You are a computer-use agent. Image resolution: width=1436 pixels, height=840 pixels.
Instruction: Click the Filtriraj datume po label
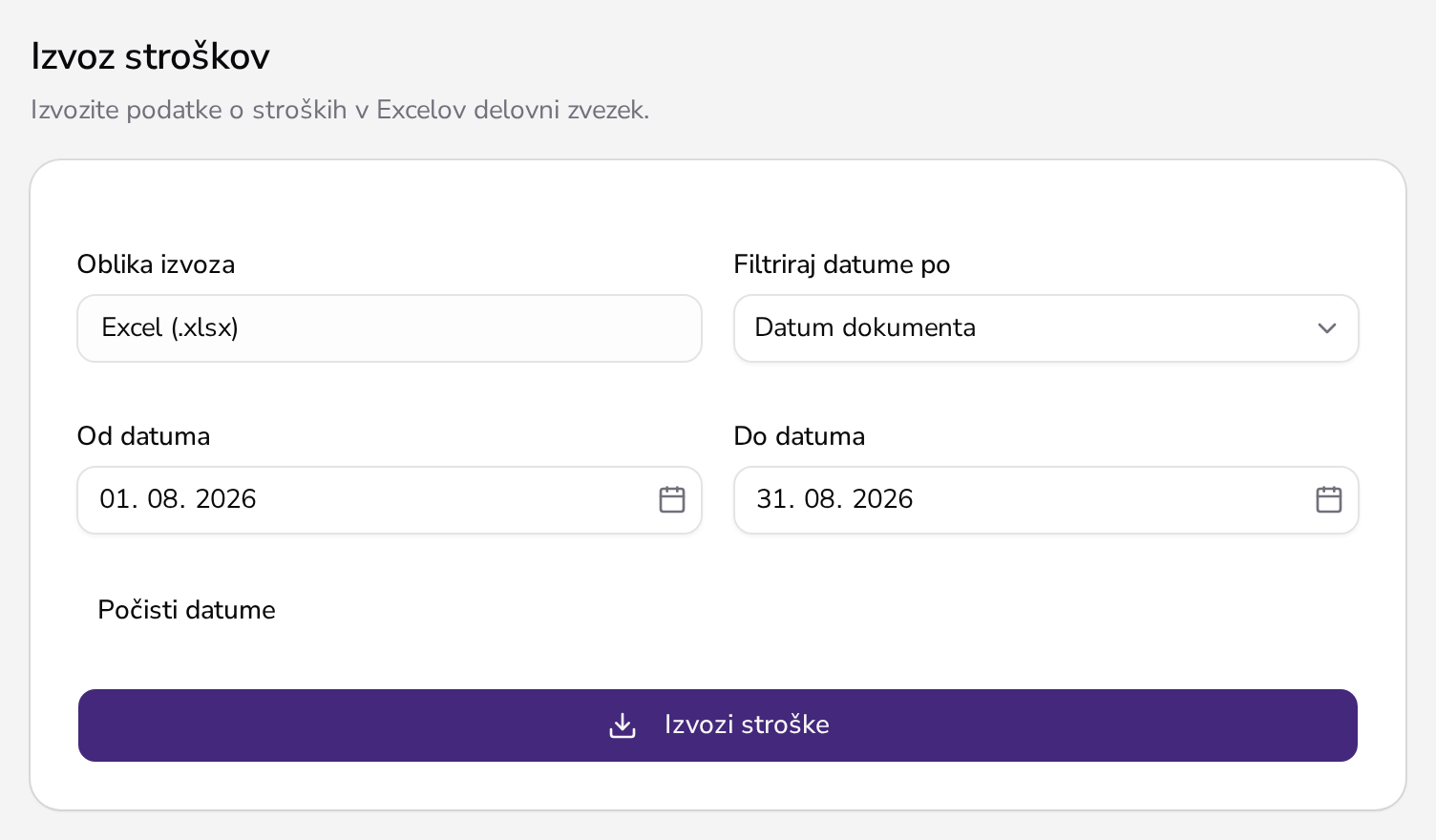click(842, 264)
